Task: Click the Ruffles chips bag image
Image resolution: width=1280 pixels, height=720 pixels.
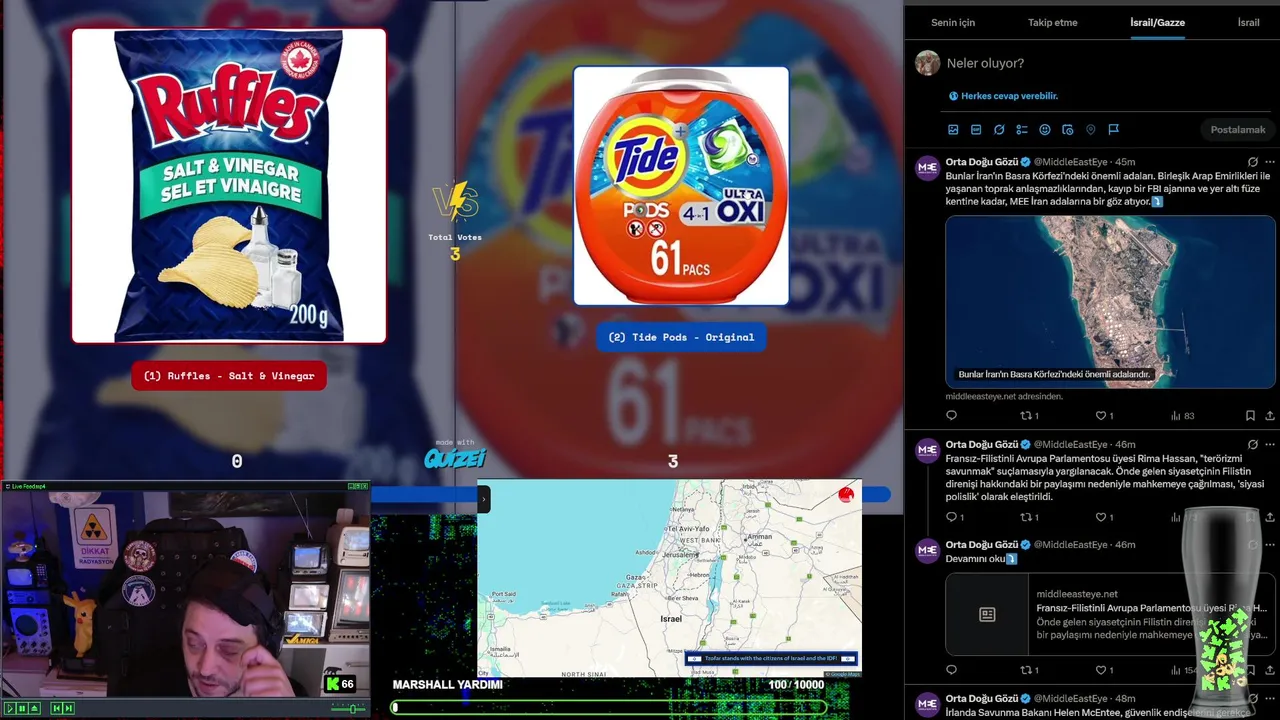Action: pos(229,186)
